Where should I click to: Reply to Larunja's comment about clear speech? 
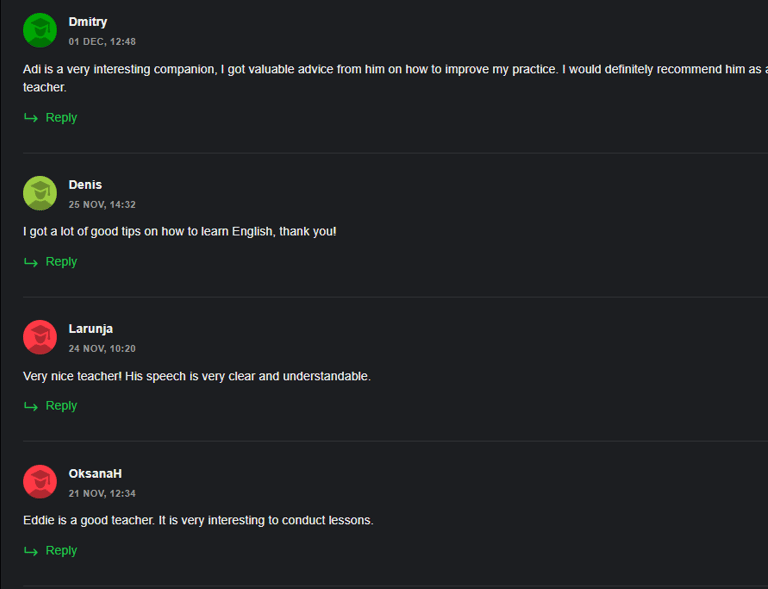[x=61, y=406]
